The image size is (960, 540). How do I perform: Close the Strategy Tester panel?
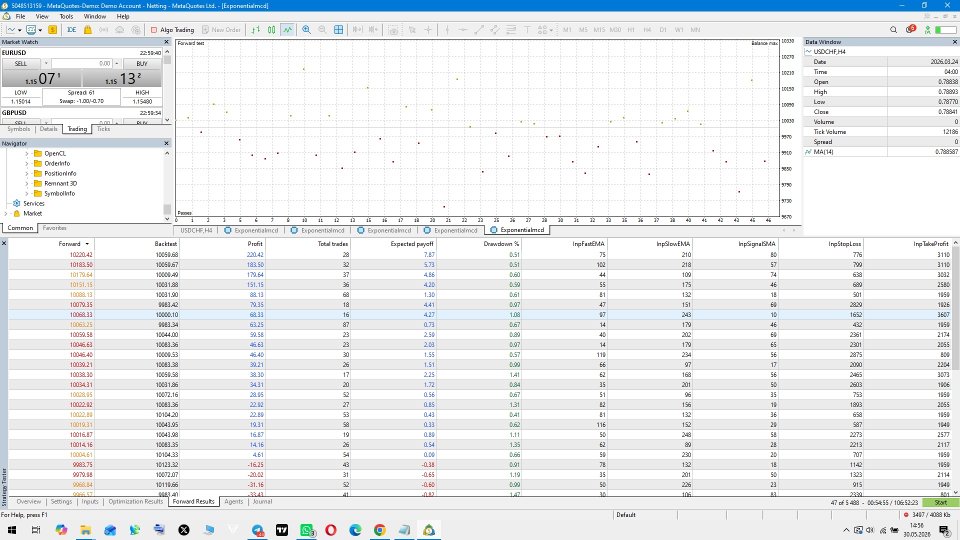point(4,244)
